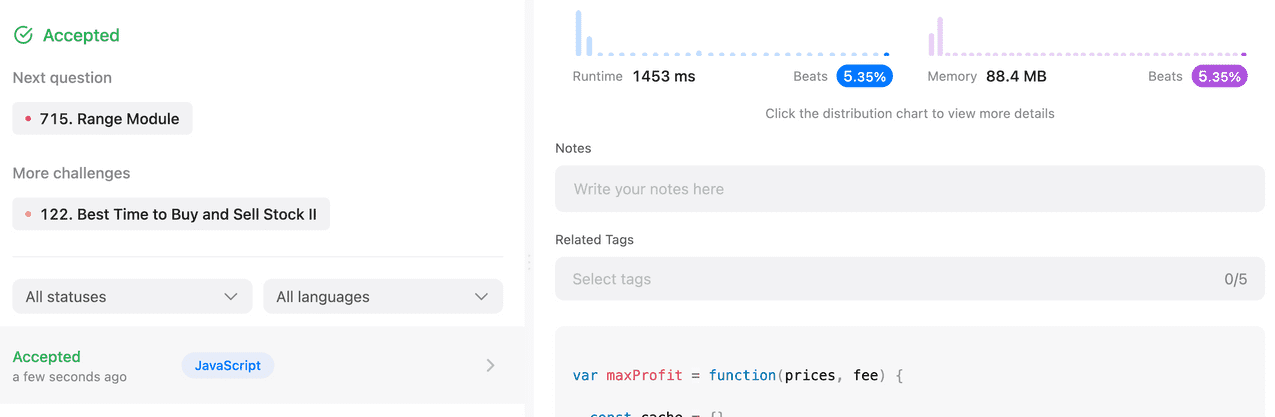Click the green Accepted checkmark icon
Image resolution: width=1275 pixels, height=417 pixels.
point(23,36)
